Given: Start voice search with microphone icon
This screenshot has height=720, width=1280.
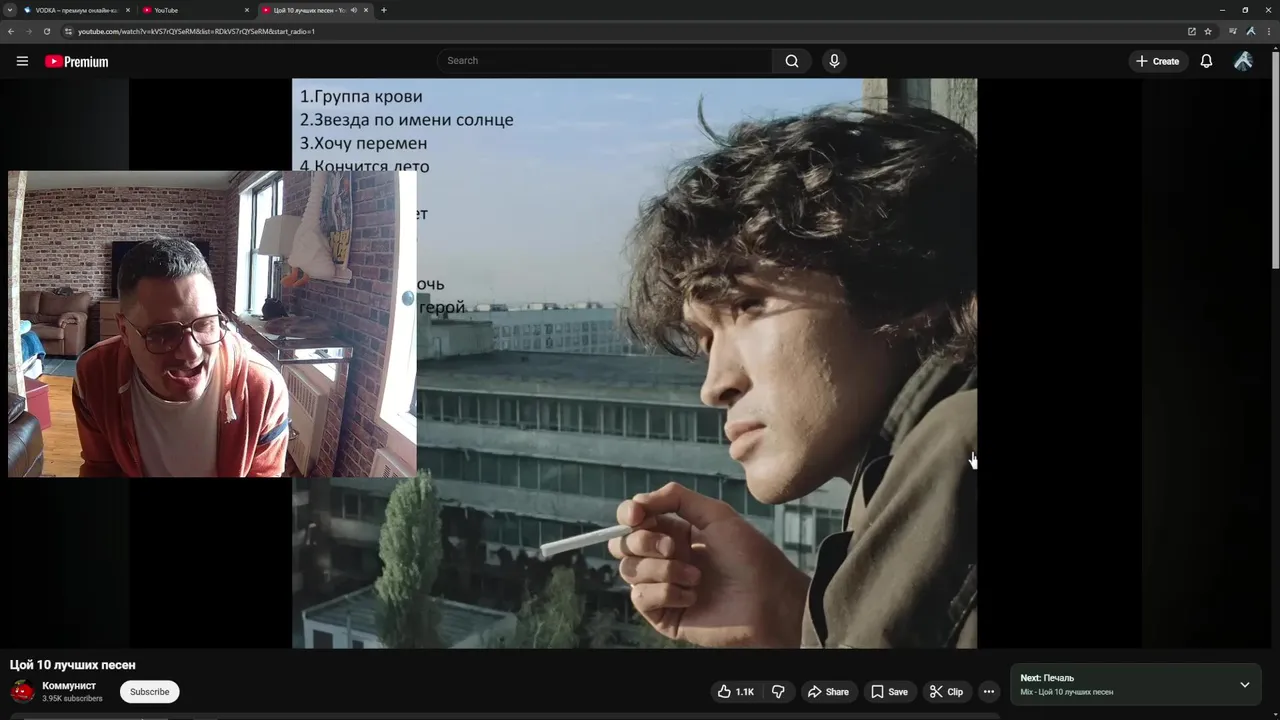Looking at the screenshot, I should tap(834, 61).
